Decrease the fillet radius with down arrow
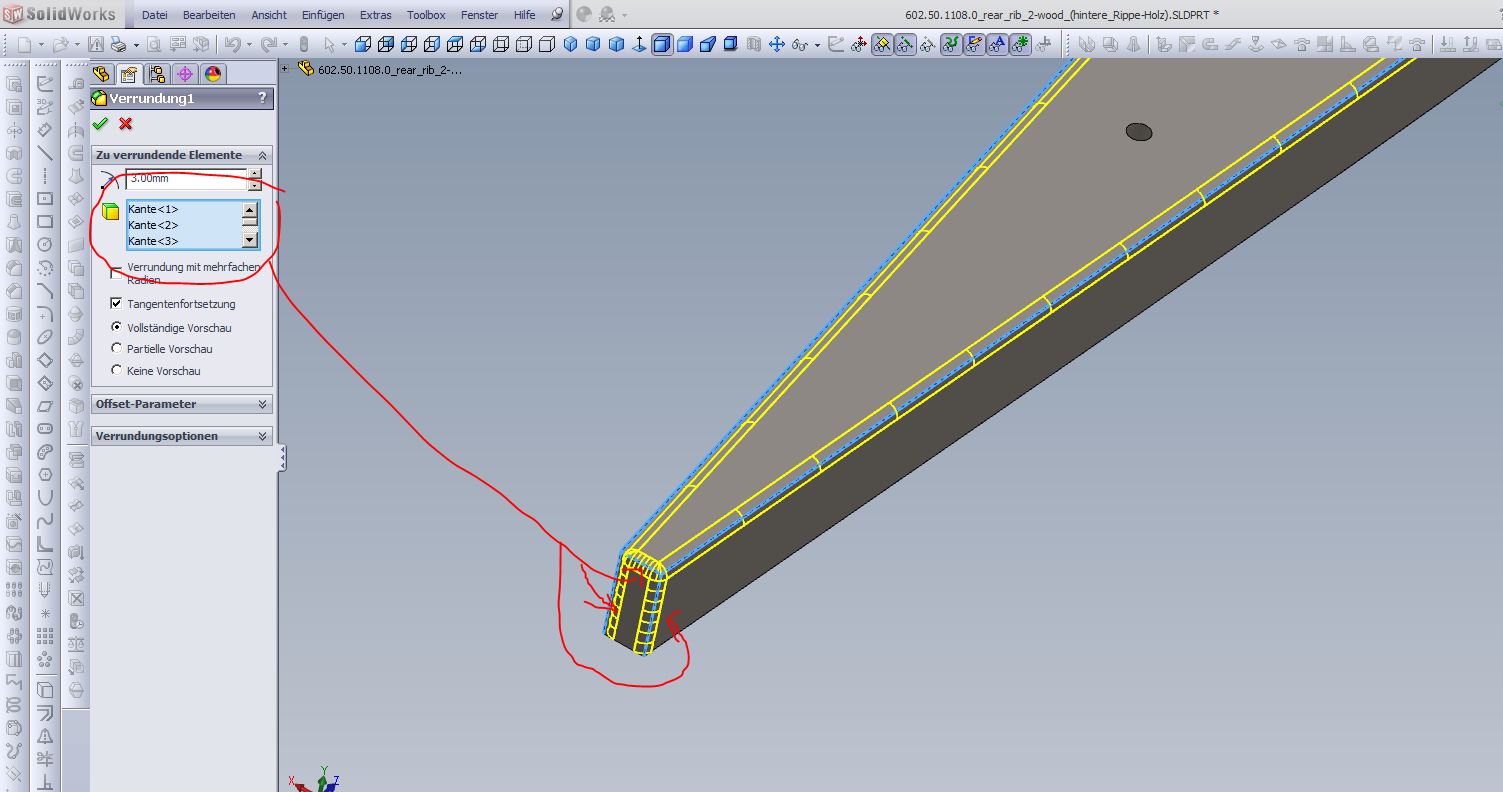The width and height of the screenshot is (1503, 792). point(255,184)
